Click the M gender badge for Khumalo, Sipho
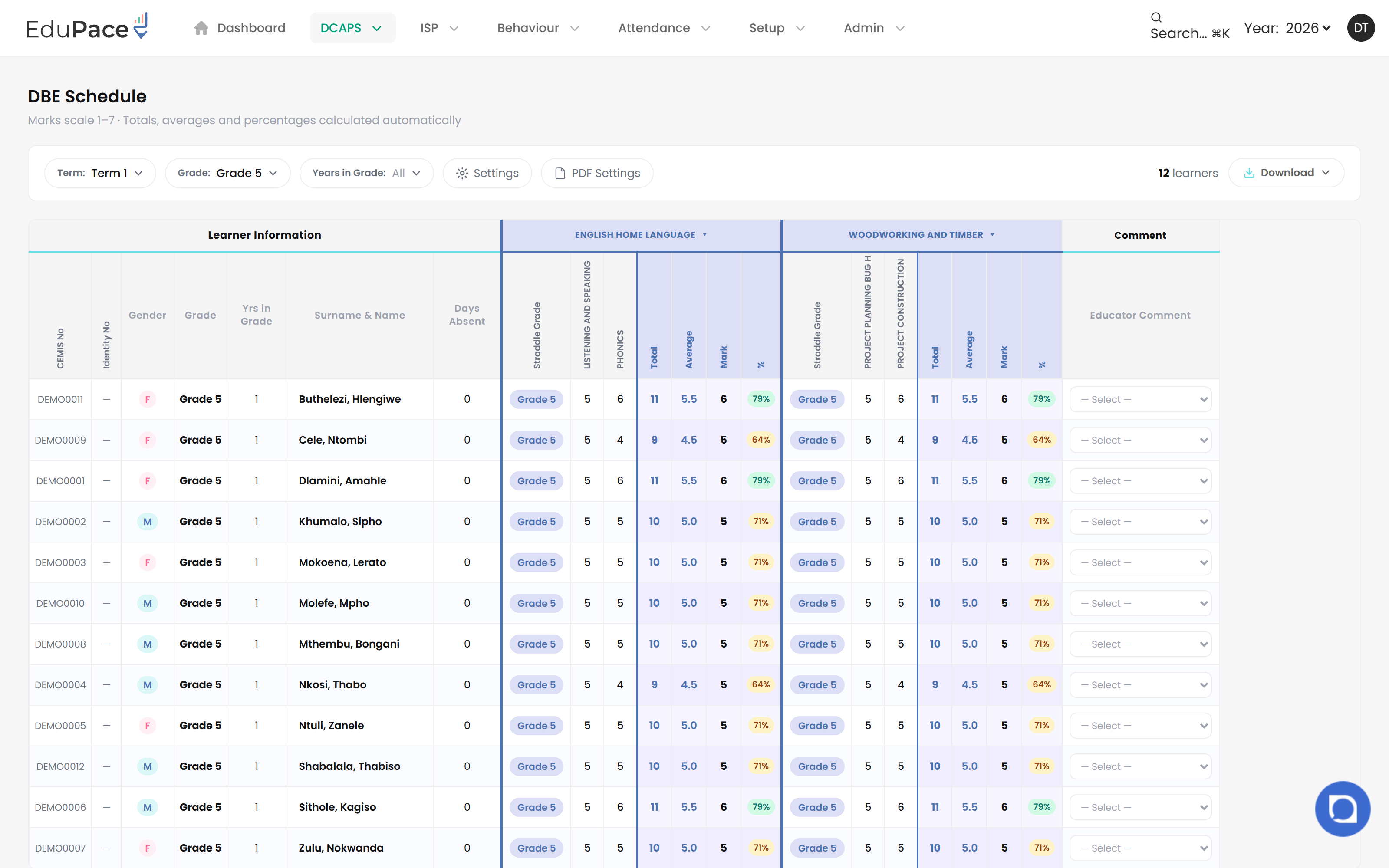Image resolution: width=1389 pixels, height=868 pixels. (x=148, y=521)
